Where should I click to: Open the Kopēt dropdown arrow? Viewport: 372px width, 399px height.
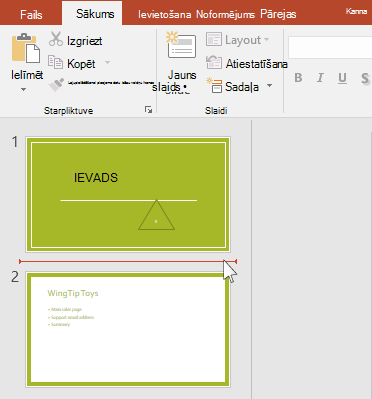coord(107,62)
